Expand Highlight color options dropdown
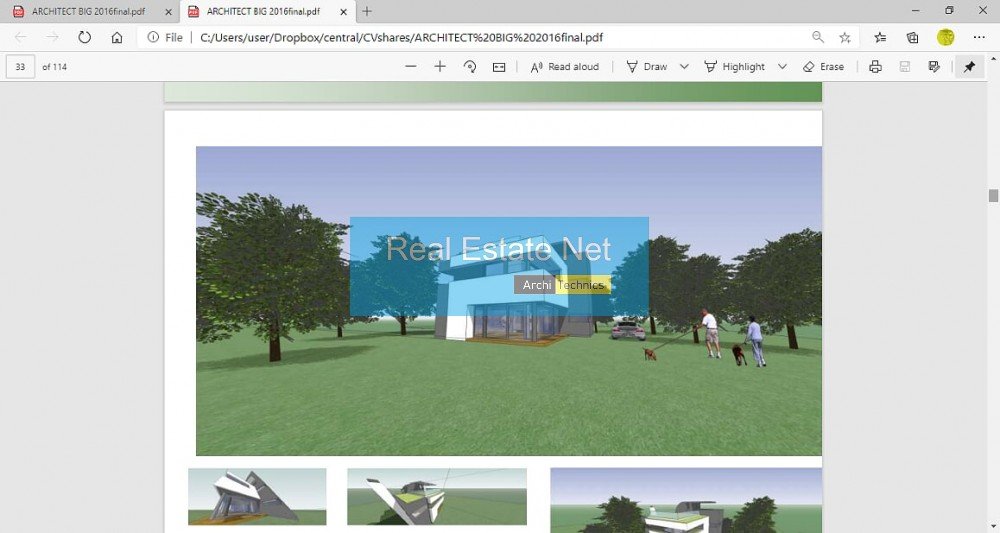The image size is (1000, 533). pyautogui.click(x=782, y=66)
